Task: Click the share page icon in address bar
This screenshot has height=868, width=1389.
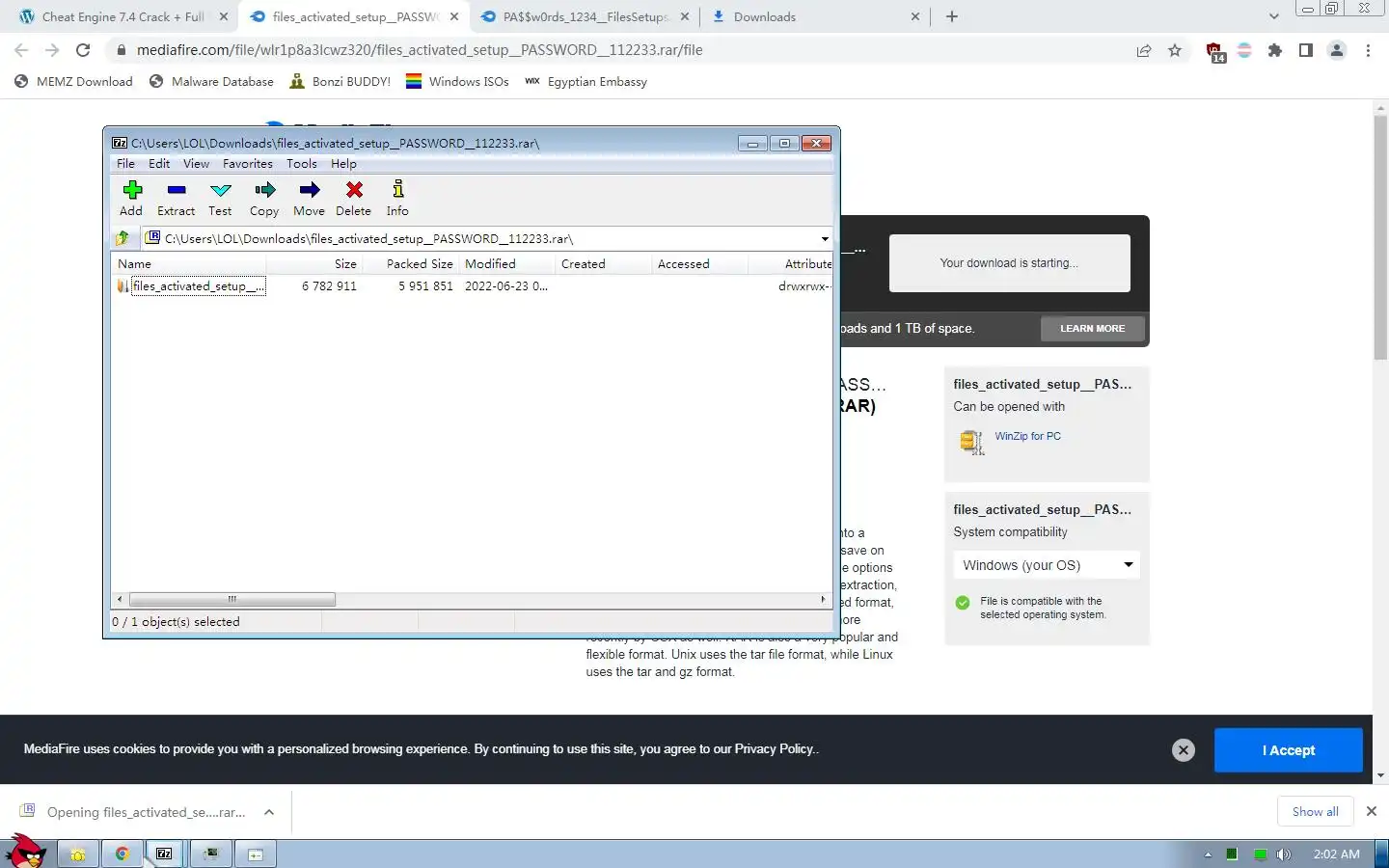Action: point(1144,50)
